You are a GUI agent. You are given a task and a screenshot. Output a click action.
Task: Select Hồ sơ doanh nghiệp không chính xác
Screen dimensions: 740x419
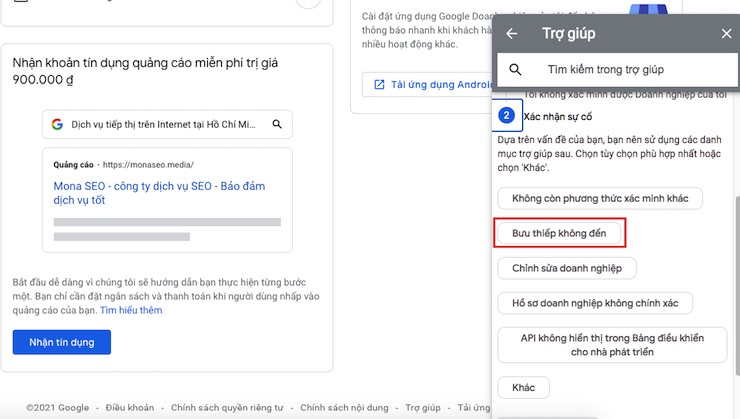click(x=595, y=303)
